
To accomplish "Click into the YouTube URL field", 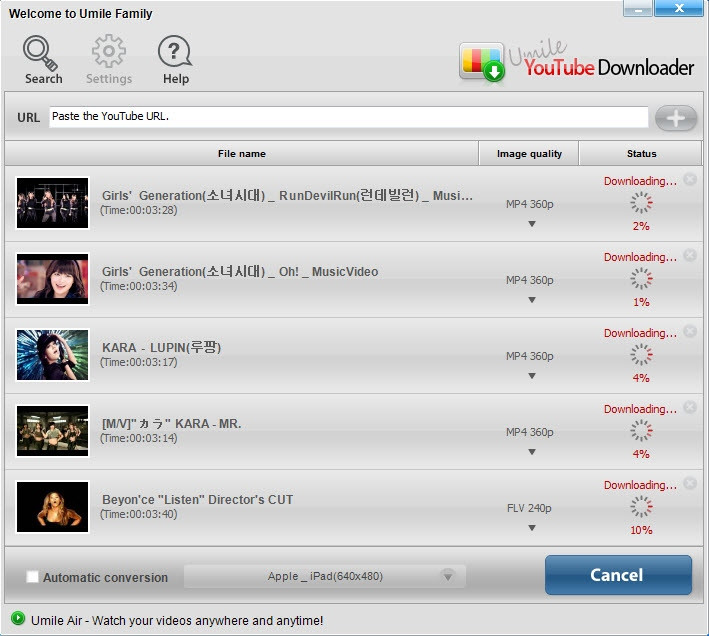I will [348, 117].
